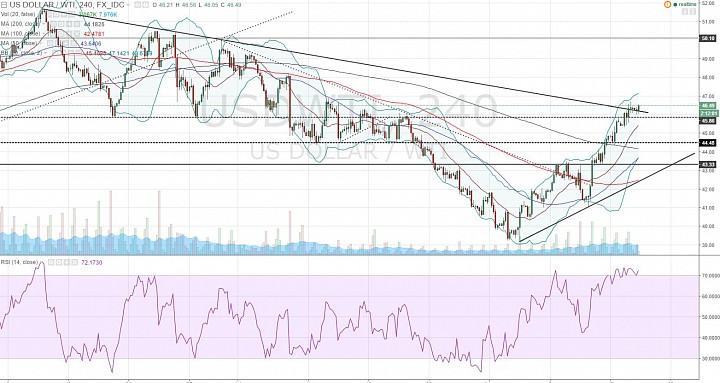Delete the MA (100, close) indicator
The image size is (720, 383).
tap(77, 34)
